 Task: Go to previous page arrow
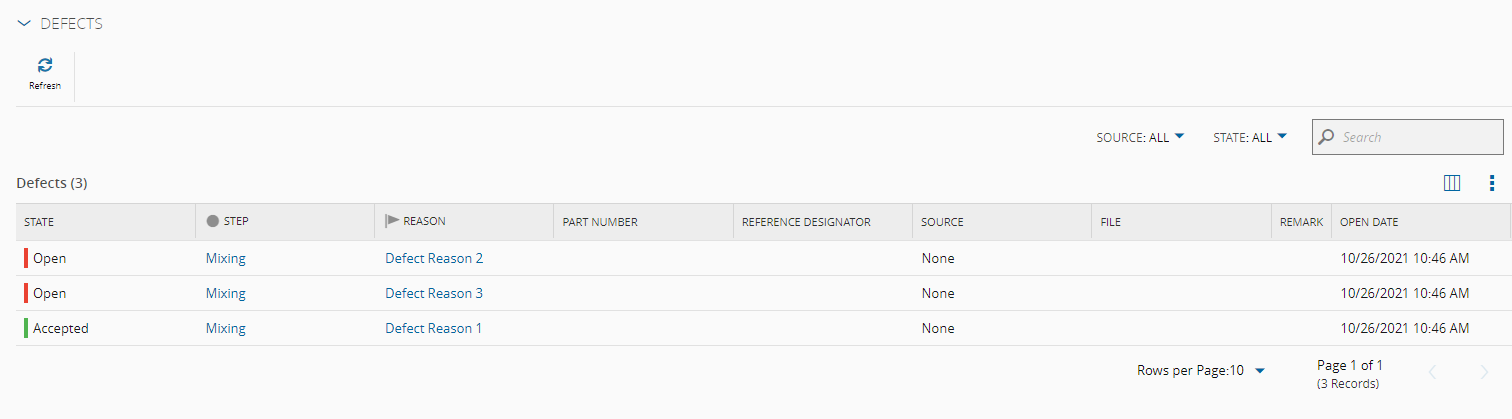click(1432, 372)
